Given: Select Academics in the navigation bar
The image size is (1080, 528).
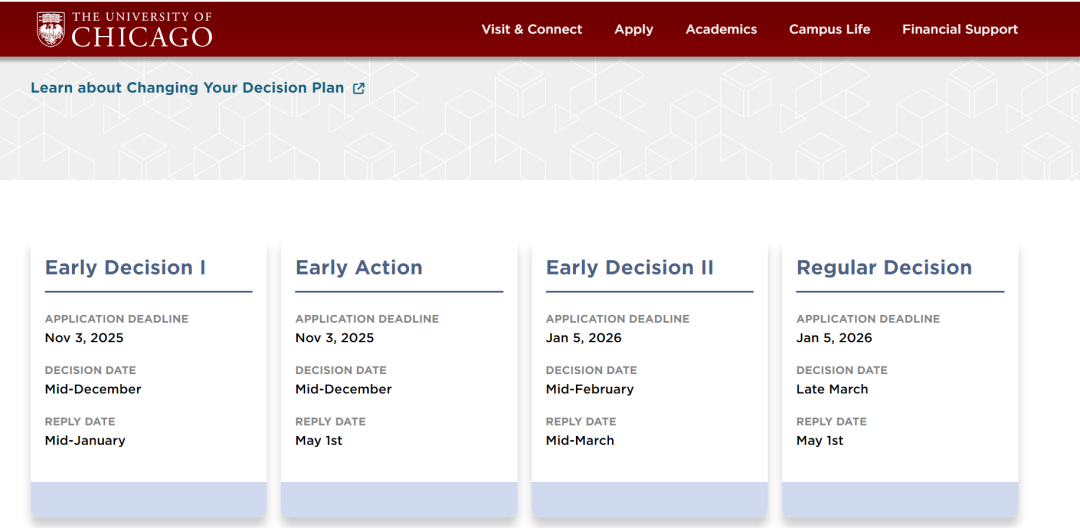Looking at the screenshot, I should click(721, 30).
